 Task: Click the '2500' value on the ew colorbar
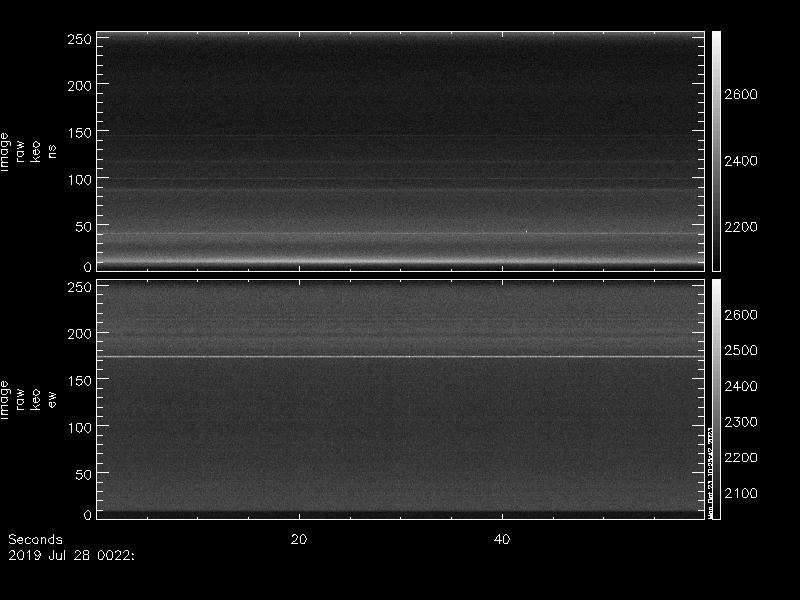pos(741,351)
